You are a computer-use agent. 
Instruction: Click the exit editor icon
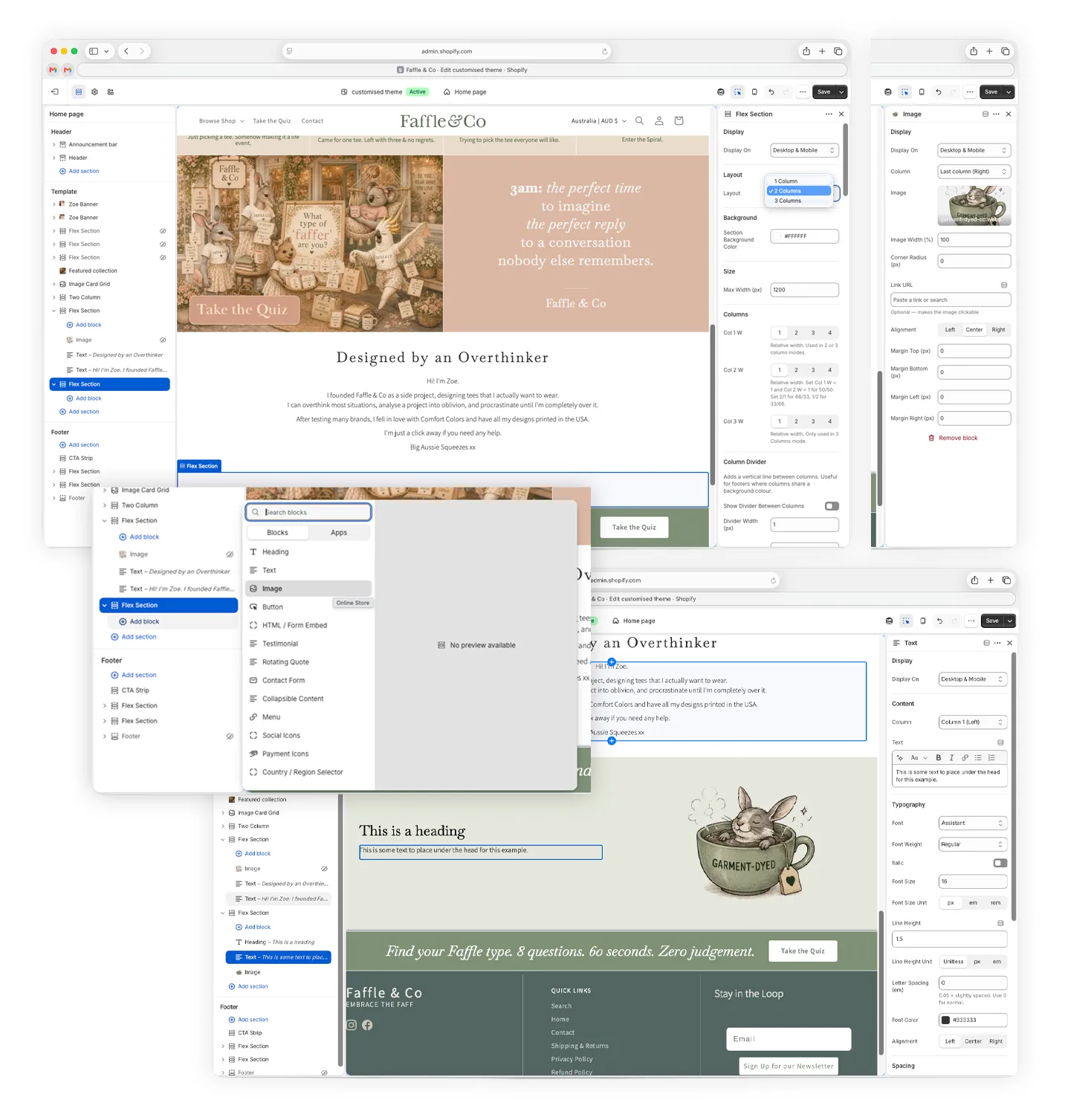point(55,92)
